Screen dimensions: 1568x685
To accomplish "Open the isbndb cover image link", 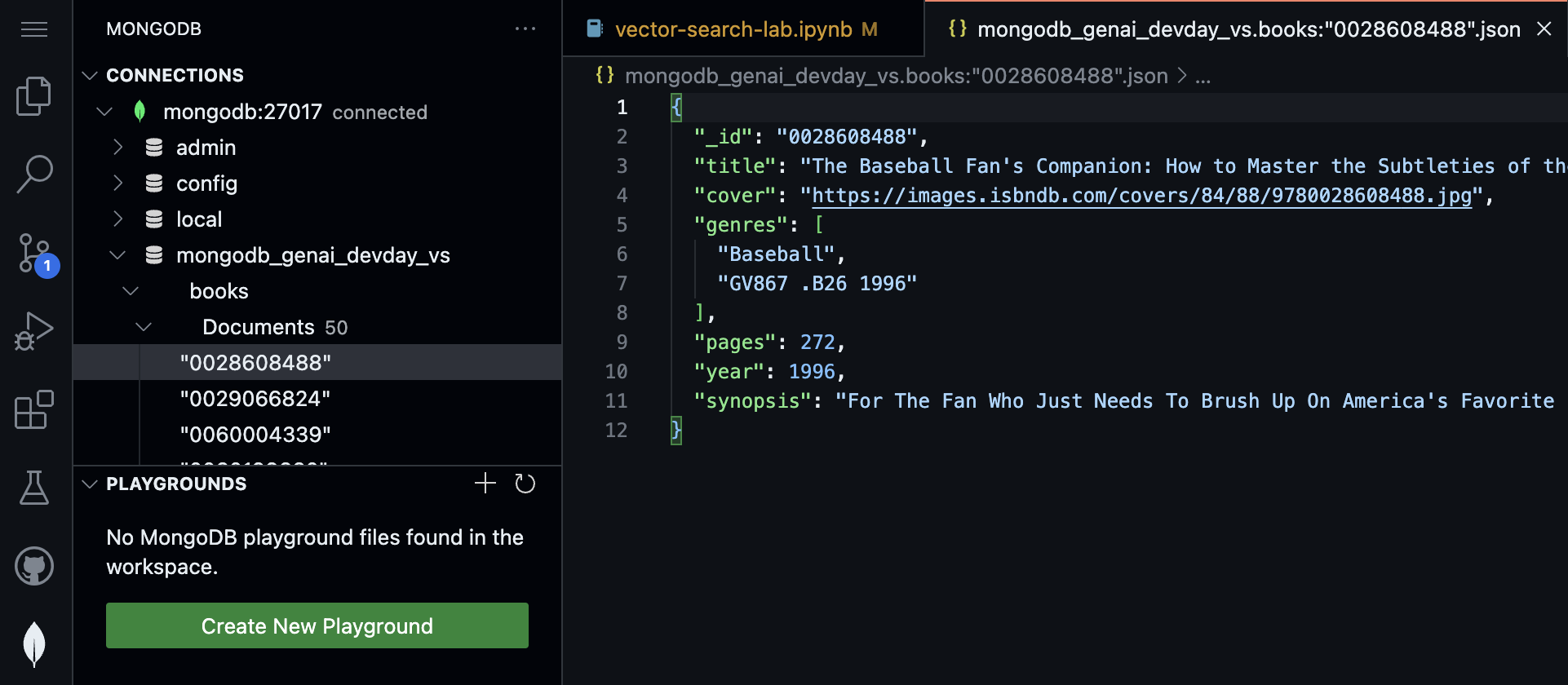I will (1142, 196).
